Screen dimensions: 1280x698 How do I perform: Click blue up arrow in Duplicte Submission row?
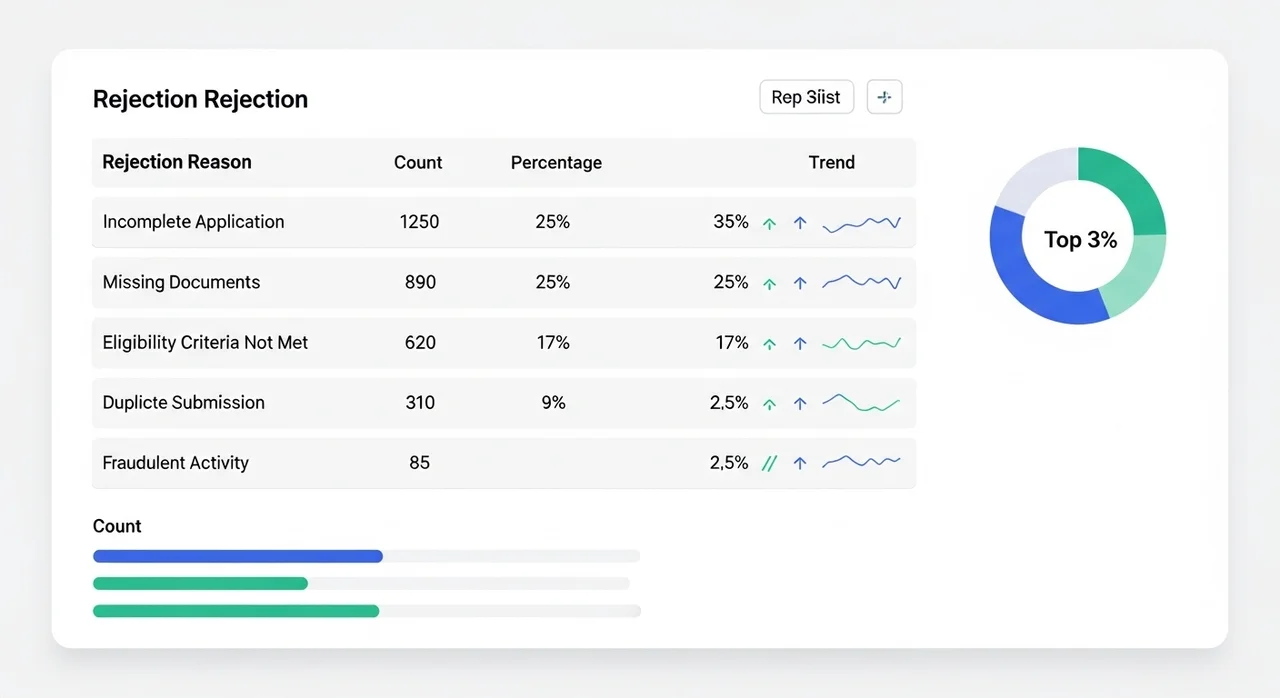click(x=800, y=404)
